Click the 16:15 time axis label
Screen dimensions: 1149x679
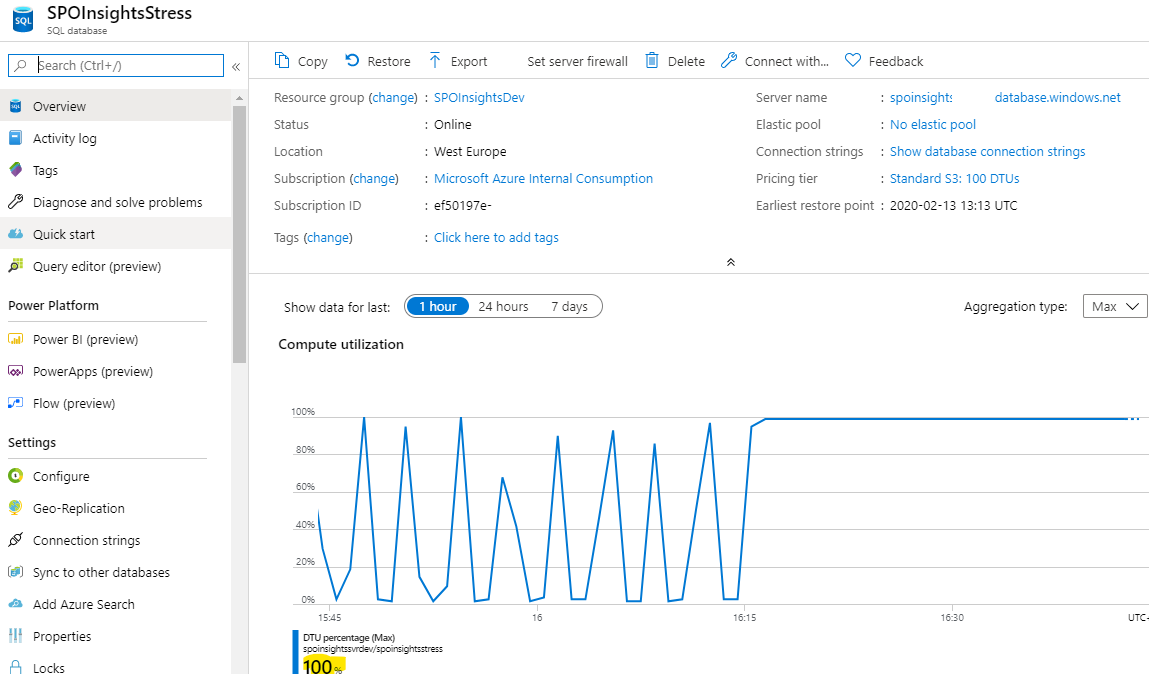[745, 617]
